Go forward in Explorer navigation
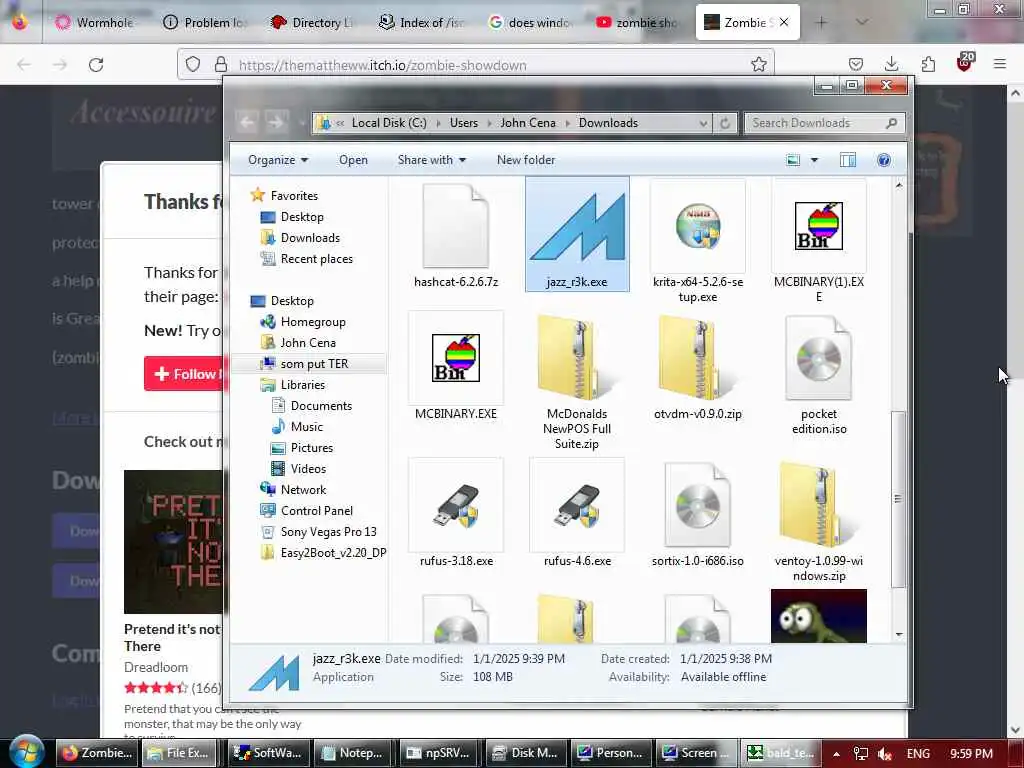This screenshot has width=1024, height=768. [276, 121]
